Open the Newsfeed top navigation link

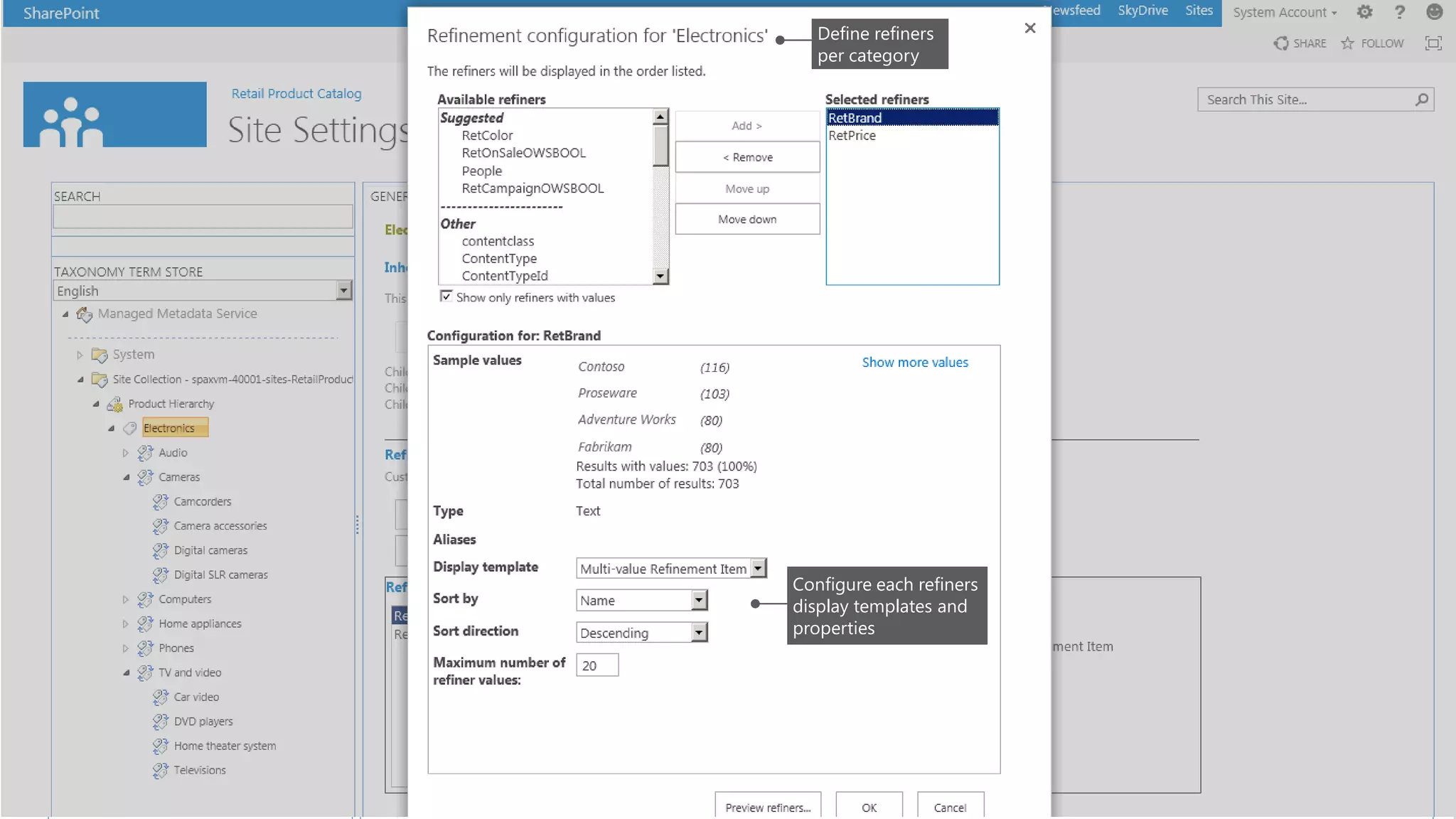[1075, 11]
